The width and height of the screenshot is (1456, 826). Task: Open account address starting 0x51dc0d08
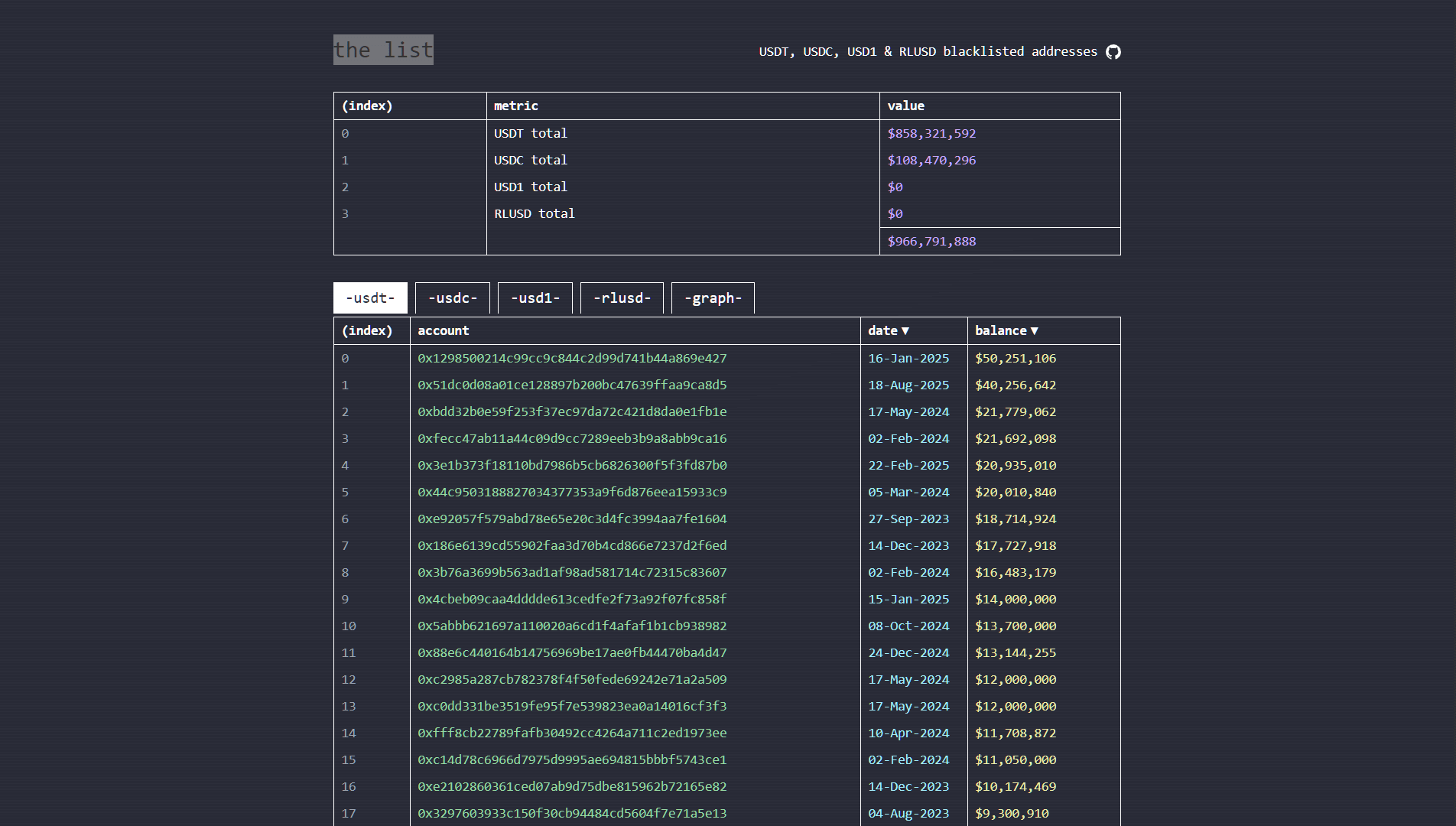click(572, 385)
